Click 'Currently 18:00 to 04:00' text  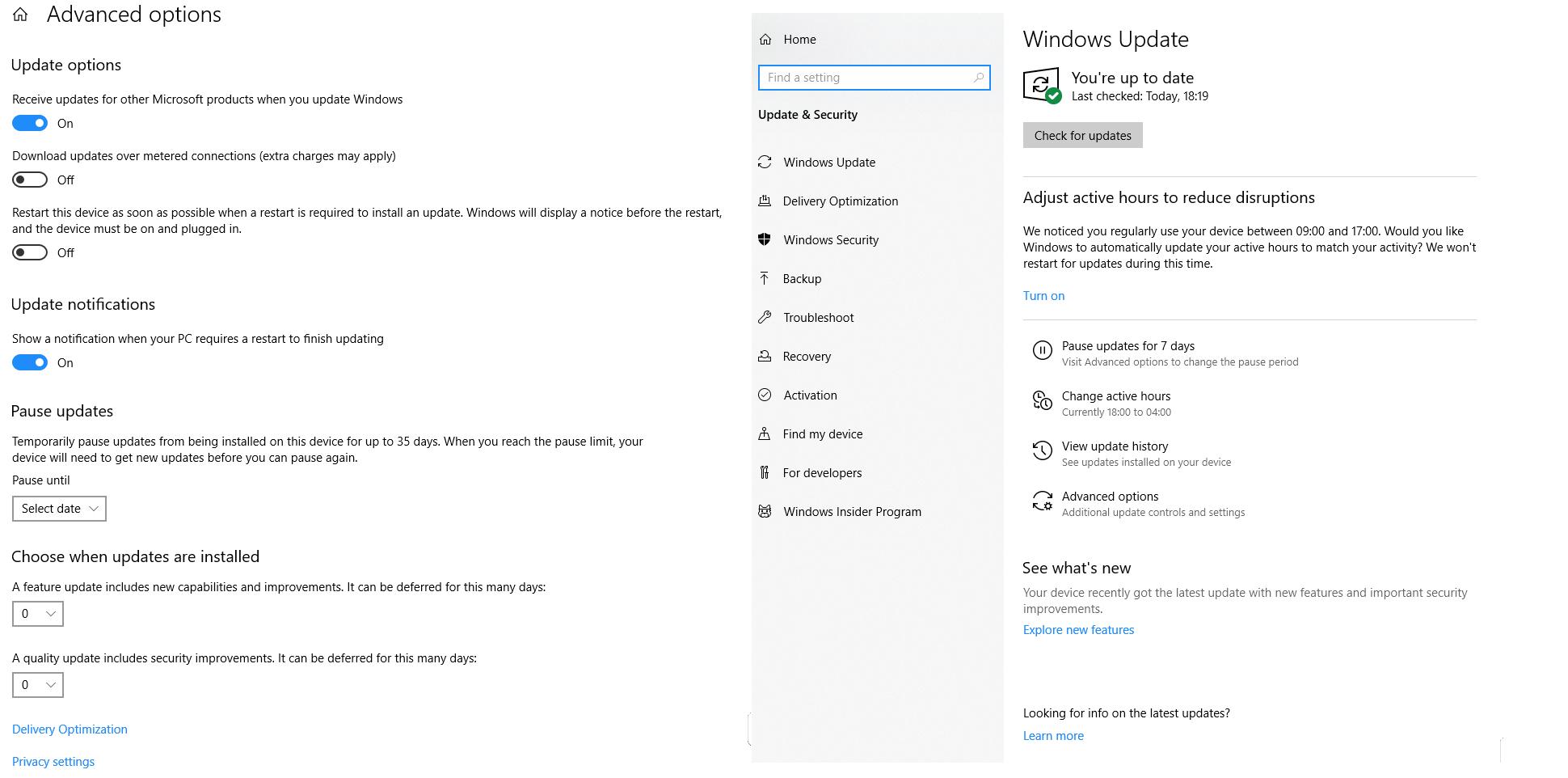tap(1116, 412)
